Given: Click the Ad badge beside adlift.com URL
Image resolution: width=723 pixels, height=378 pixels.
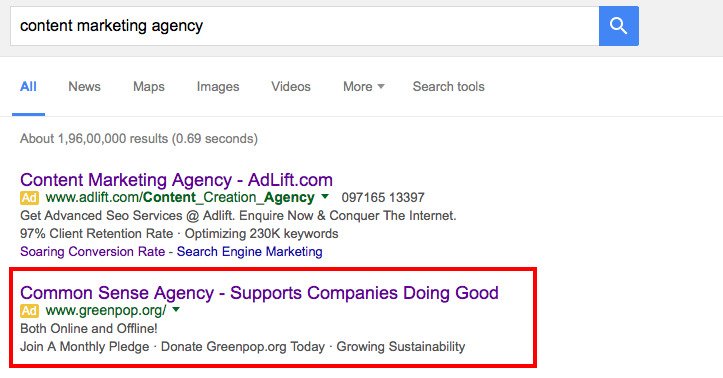Looking at the screenshot, I should pyautogui.click(x=29, y=198).
